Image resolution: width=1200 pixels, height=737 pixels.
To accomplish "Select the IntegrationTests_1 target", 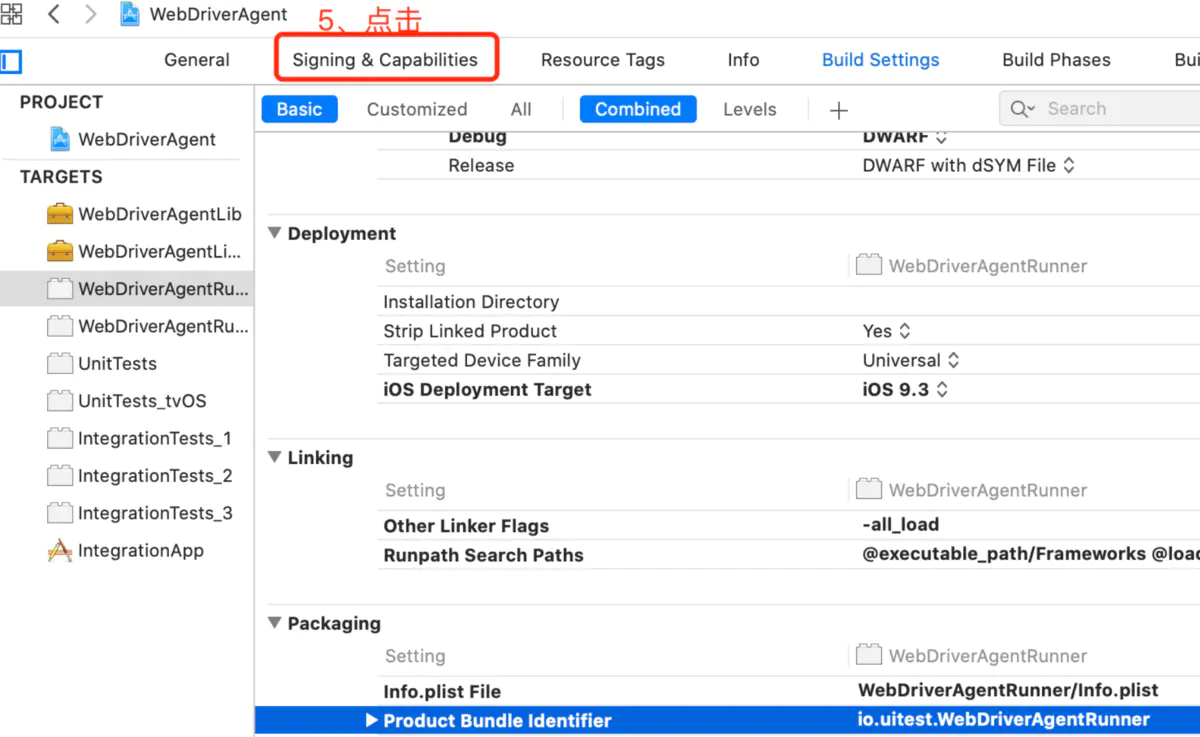I will [155, 438].
